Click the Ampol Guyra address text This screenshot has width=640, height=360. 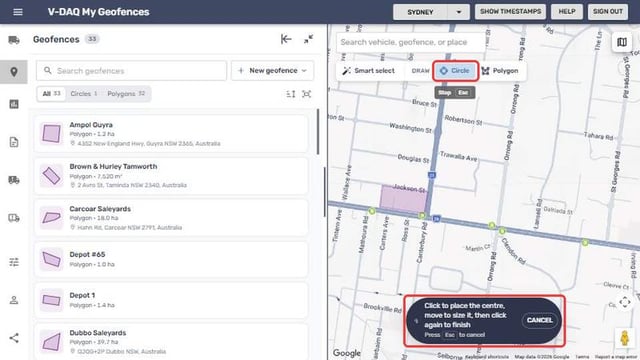tap(149, 144)
